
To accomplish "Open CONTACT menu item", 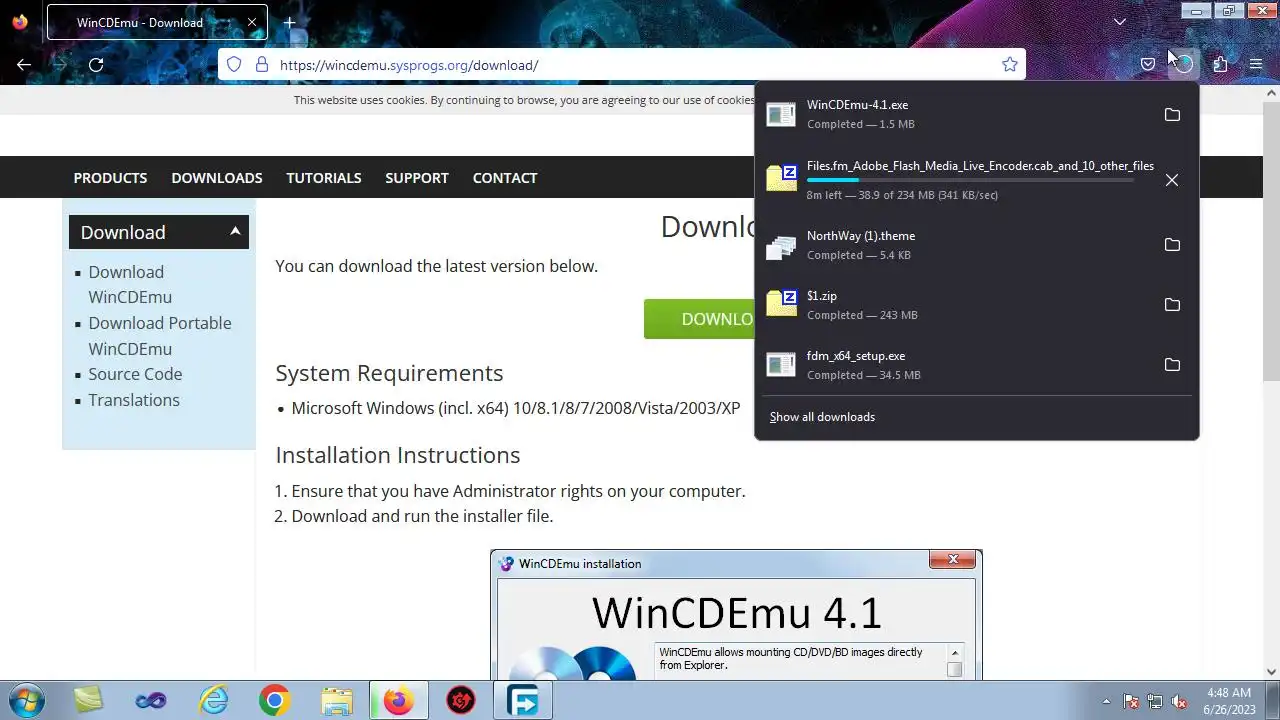I will [x=505, y=178].
